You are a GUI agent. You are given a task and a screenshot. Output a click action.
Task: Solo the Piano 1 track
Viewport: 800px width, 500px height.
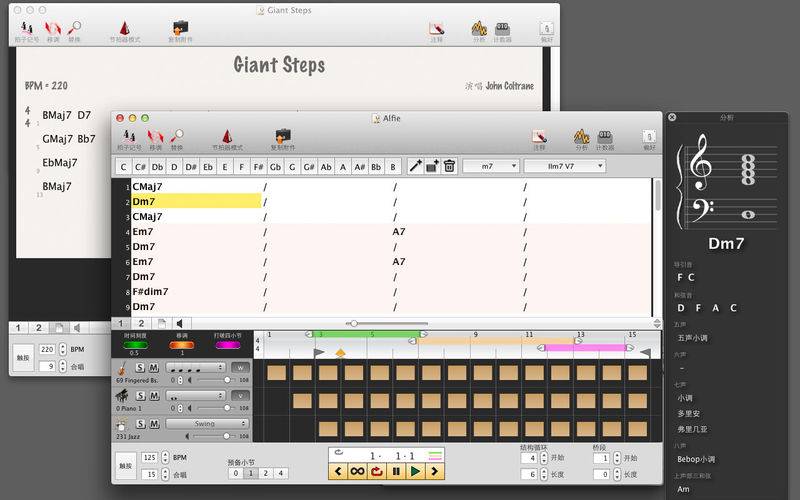pyautogui.click(x=140, y=395)
